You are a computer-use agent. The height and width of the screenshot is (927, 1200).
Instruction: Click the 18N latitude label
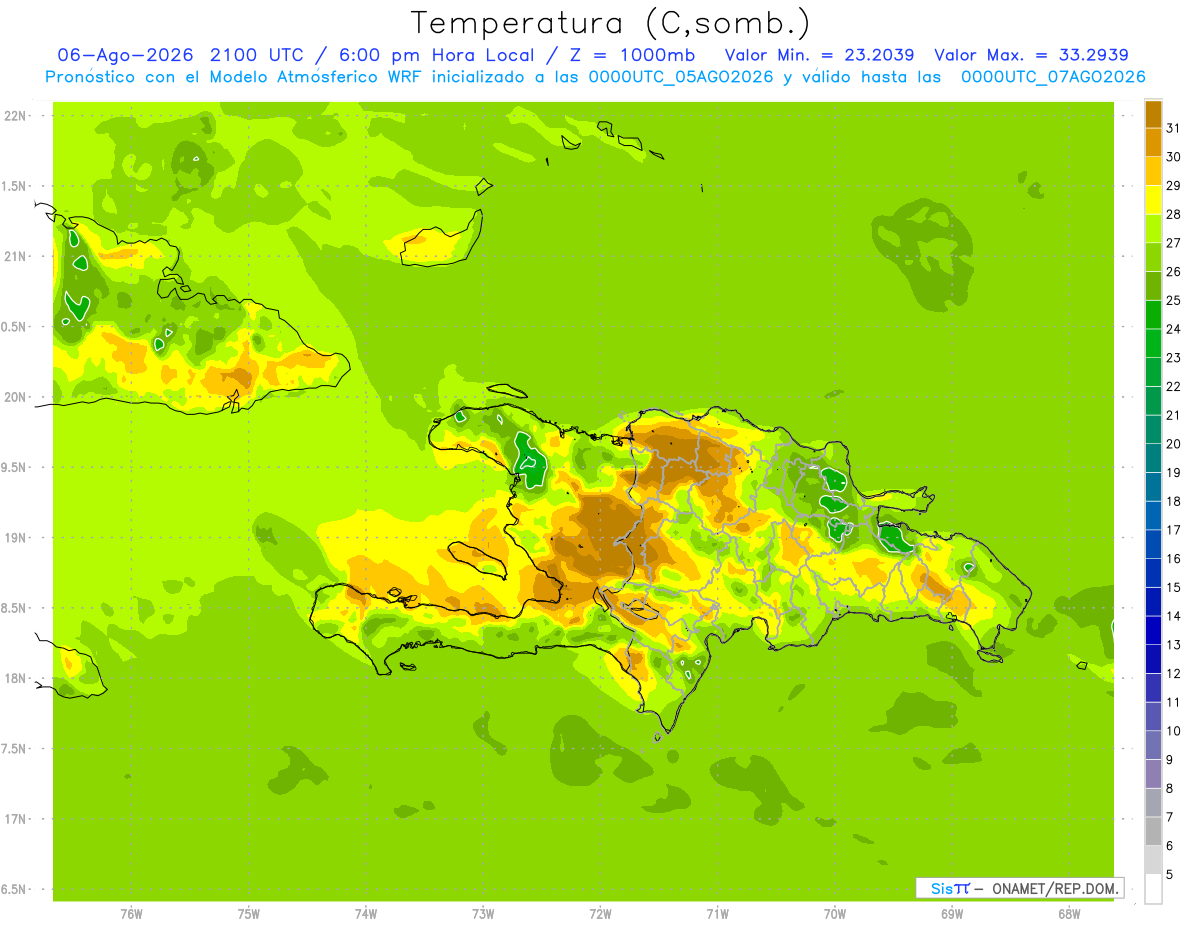point(15,678)
